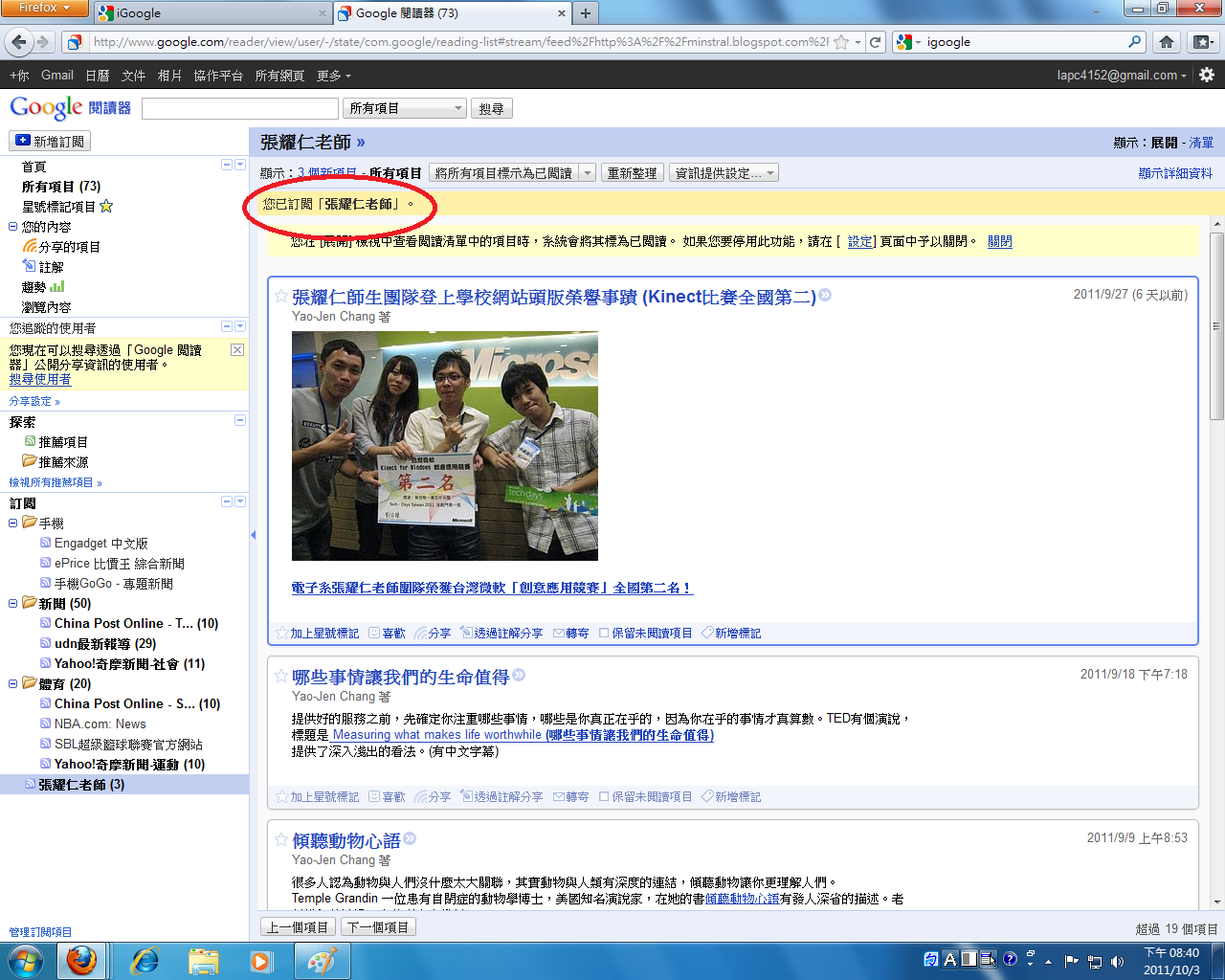1225x980 pixels.
Task: Switch to the iGoogle tab
Action: [211, 13]
